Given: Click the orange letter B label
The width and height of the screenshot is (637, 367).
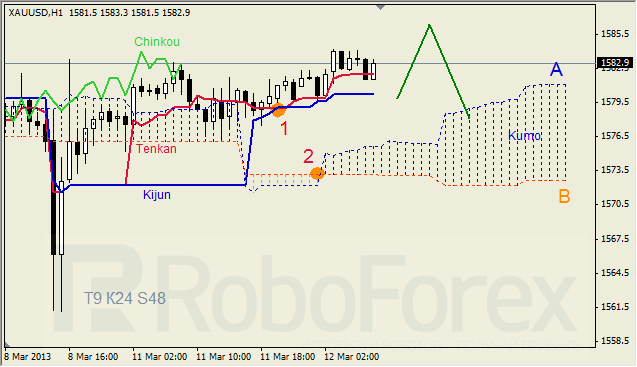Looking at the screenshot, I should tap(564, 196).
